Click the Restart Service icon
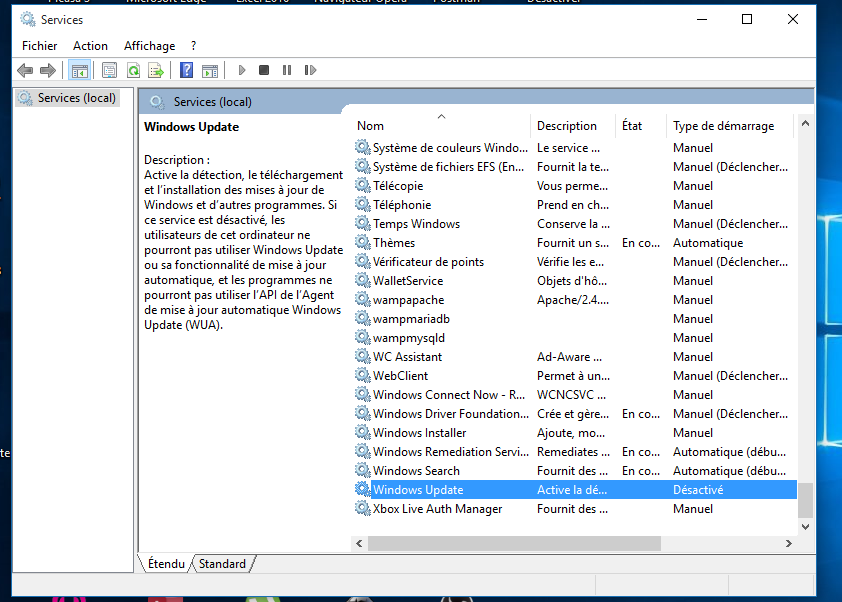The image size is (842, 602). tap(310, 70)
